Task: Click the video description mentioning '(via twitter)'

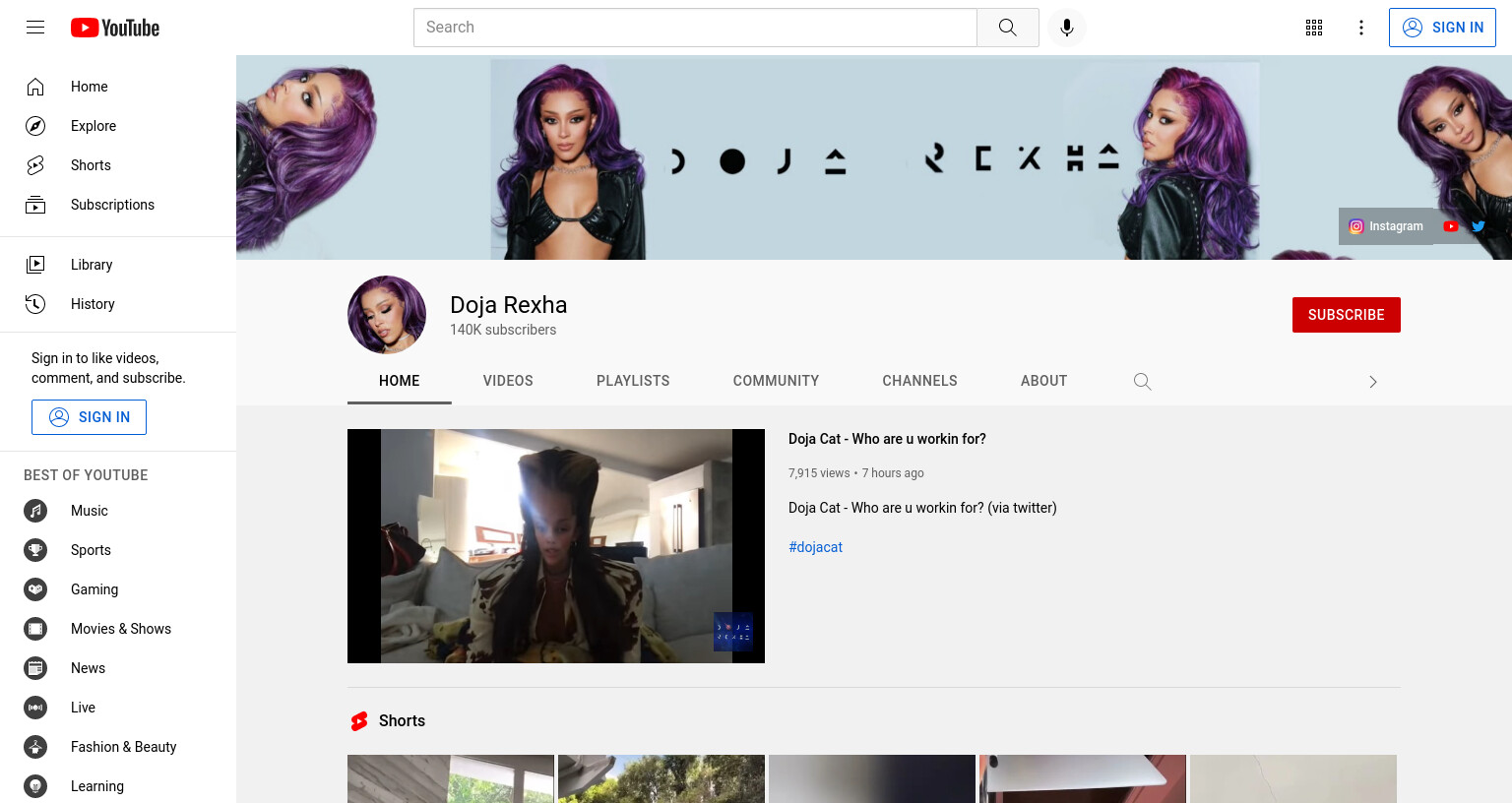Action: pyautogui.click(x=922, y=508)
